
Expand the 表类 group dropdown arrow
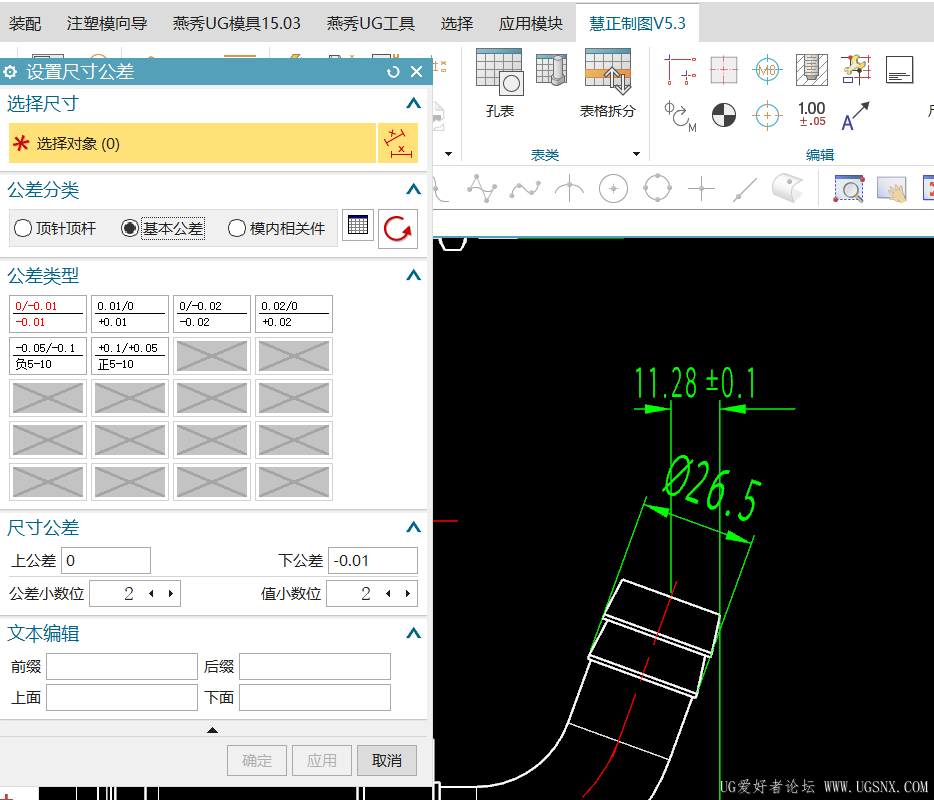tap(636, 154)
